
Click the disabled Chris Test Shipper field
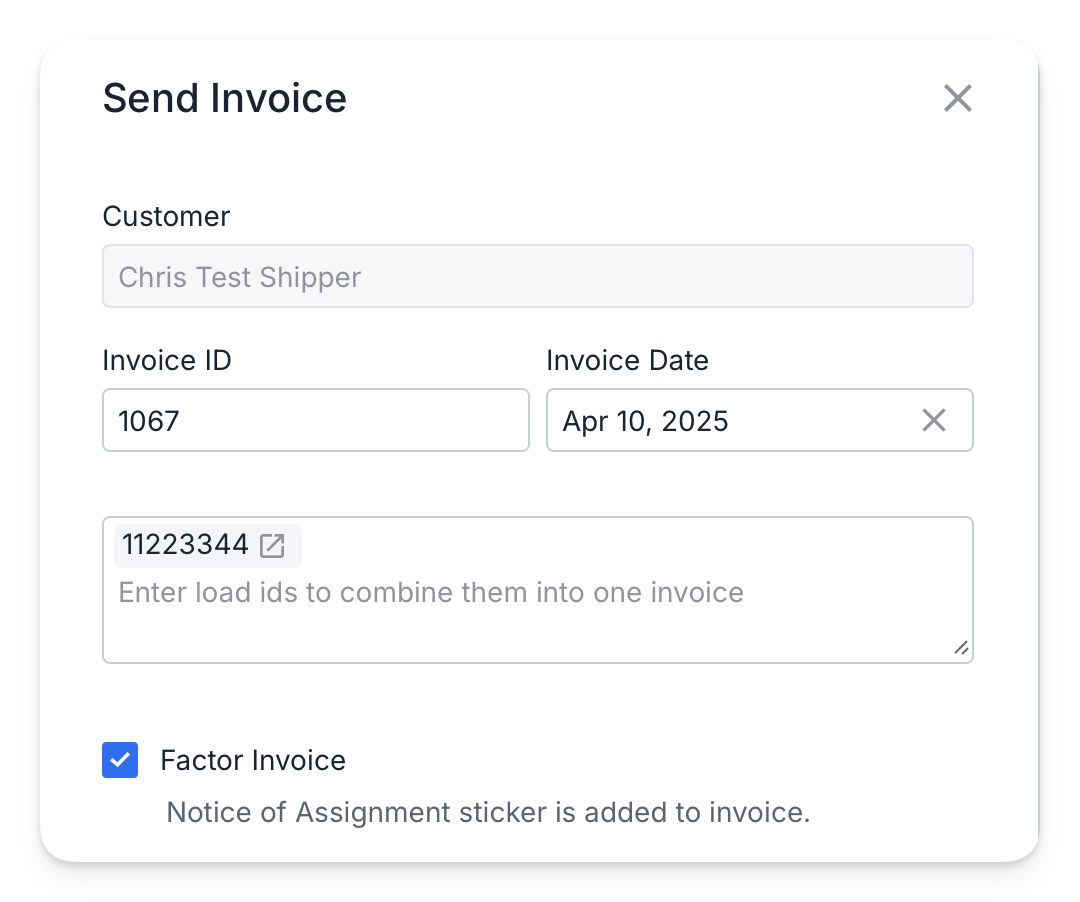[537, 276]
